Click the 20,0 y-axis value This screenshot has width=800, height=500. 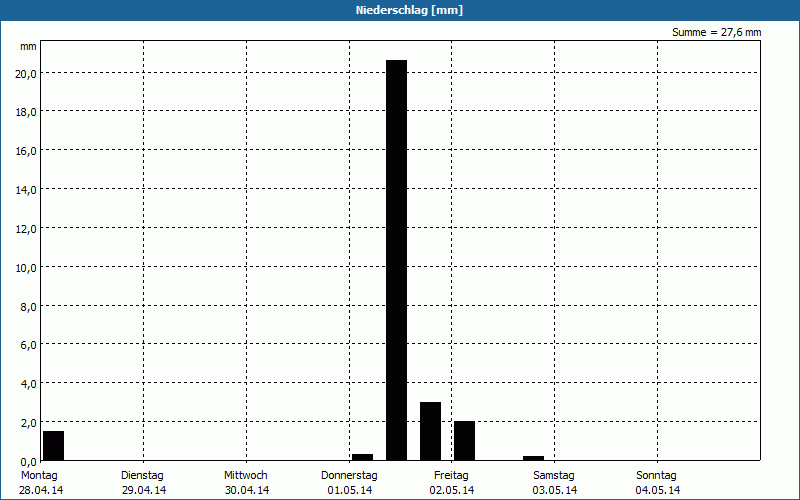pos(26,74)
